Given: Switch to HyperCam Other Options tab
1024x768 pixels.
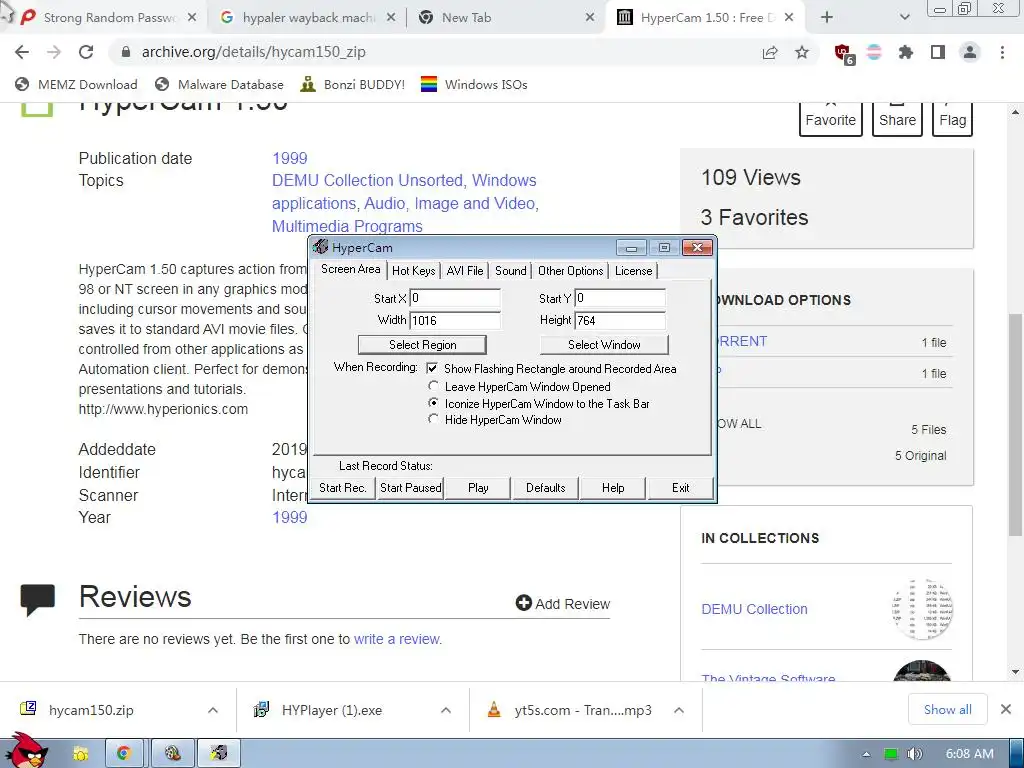Looking at the screenshot, I should 570,271.
